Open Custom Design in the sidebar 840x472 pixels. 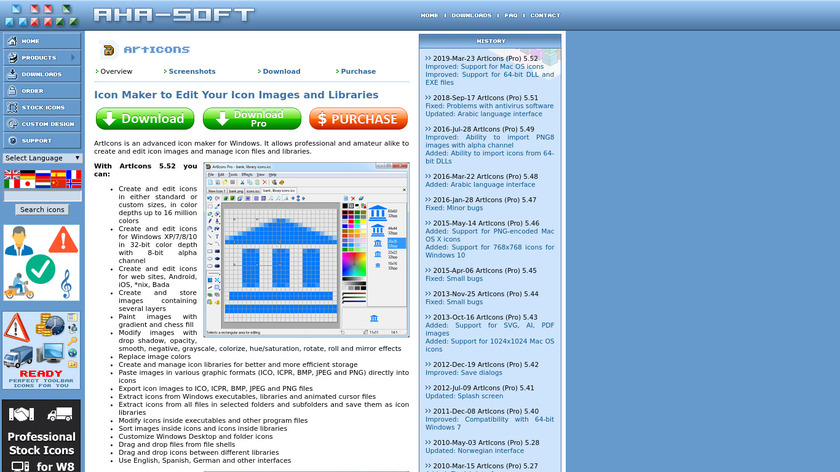coord(42,124)
